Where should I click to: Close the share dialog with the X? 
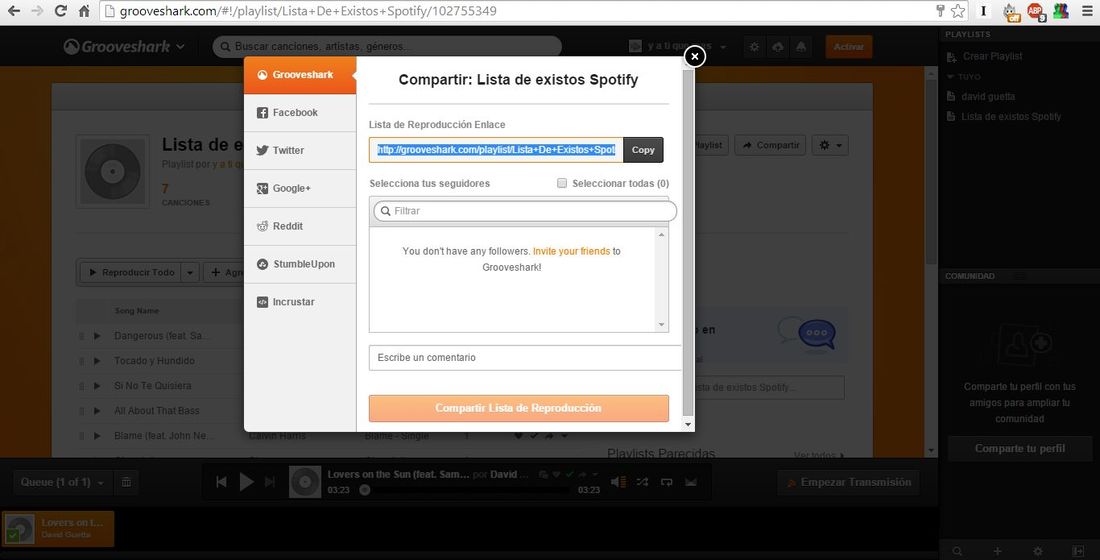[x=694, y=56]
